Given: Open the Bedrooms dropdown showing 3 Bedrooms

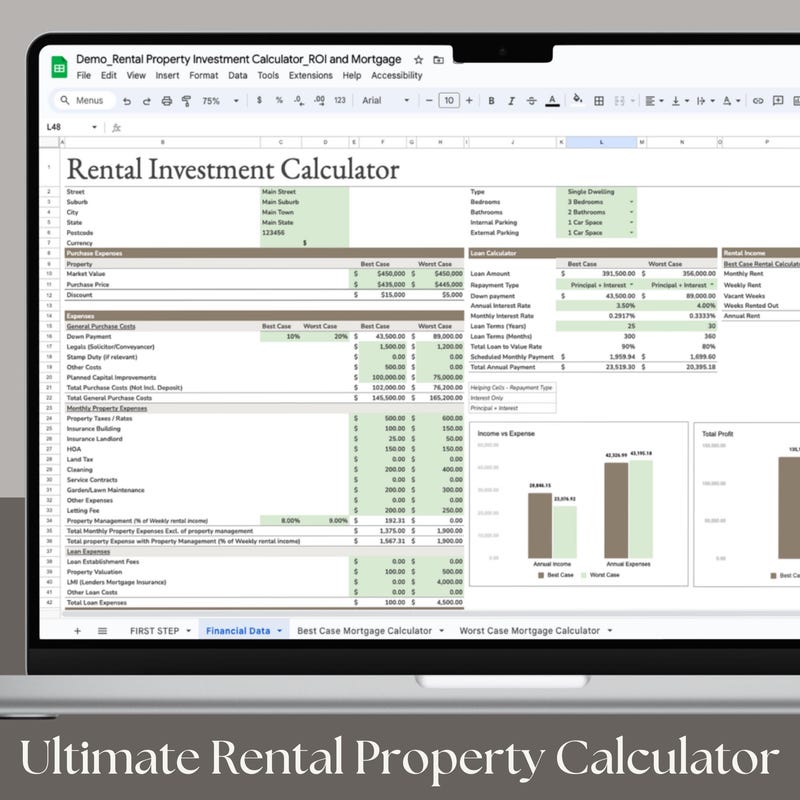Looking at the screenshot, I should [630, 202].
